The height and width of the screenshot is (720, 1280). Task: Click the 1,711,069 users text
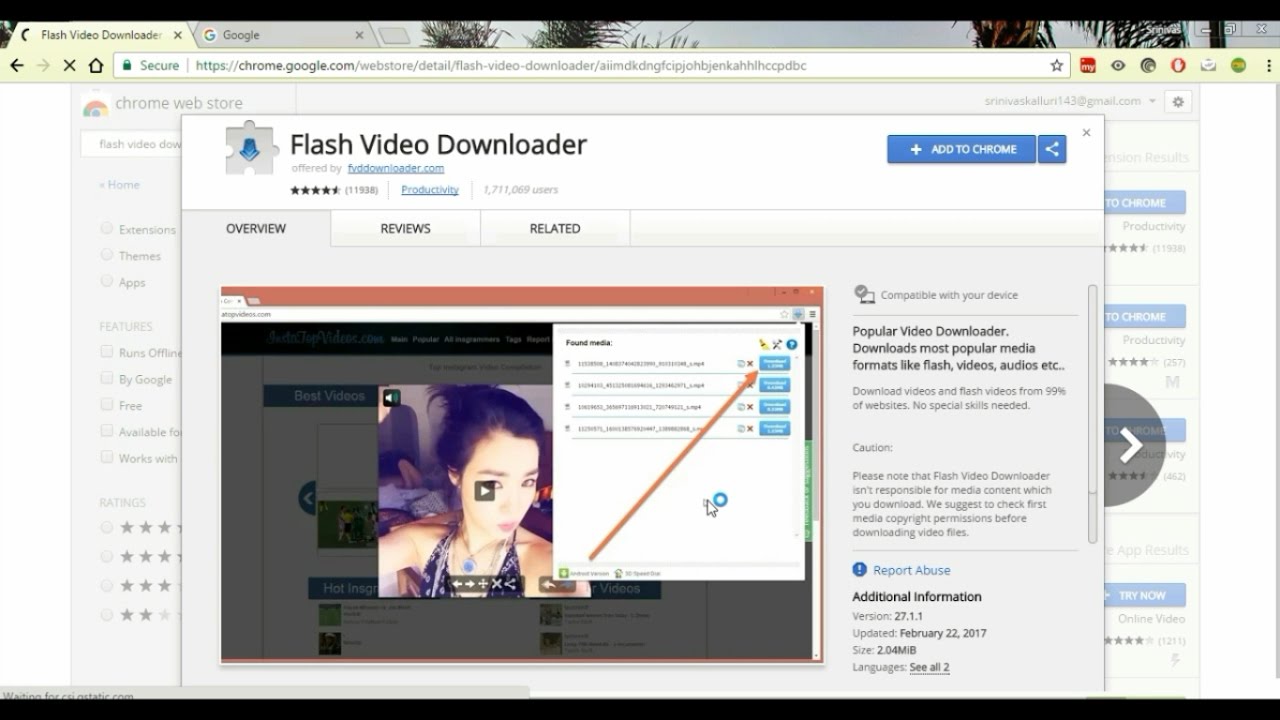click(520, 190)
